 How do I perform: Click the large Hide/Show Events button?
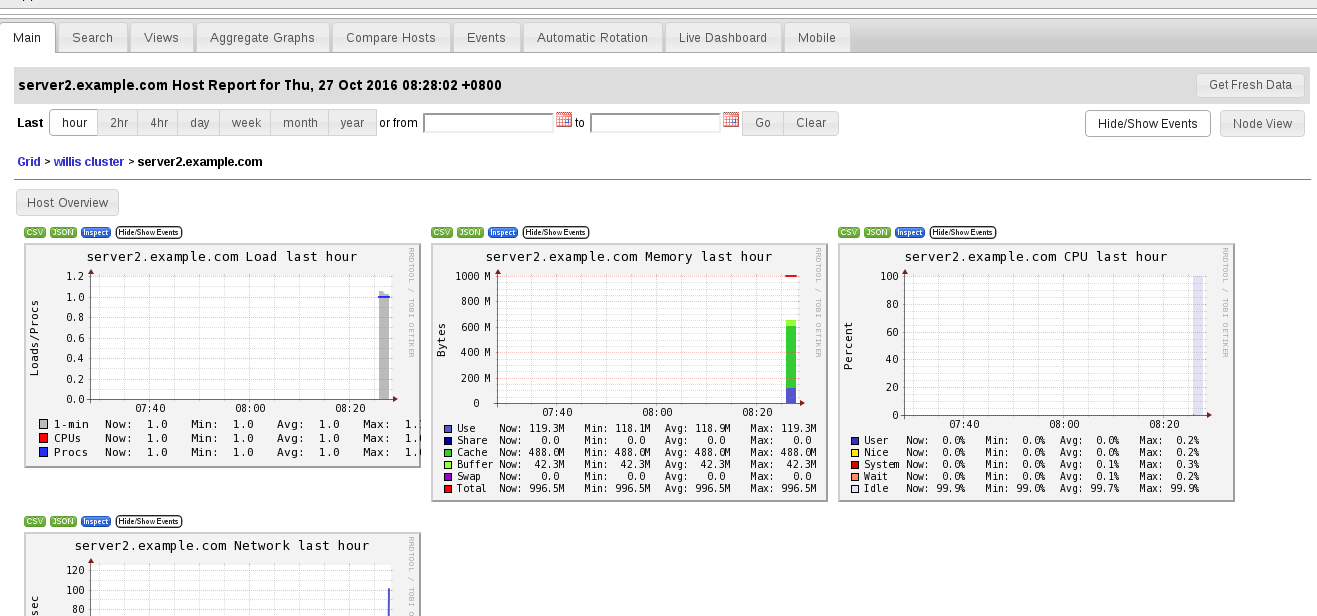pyautogui.click(x=1148, y=123)
